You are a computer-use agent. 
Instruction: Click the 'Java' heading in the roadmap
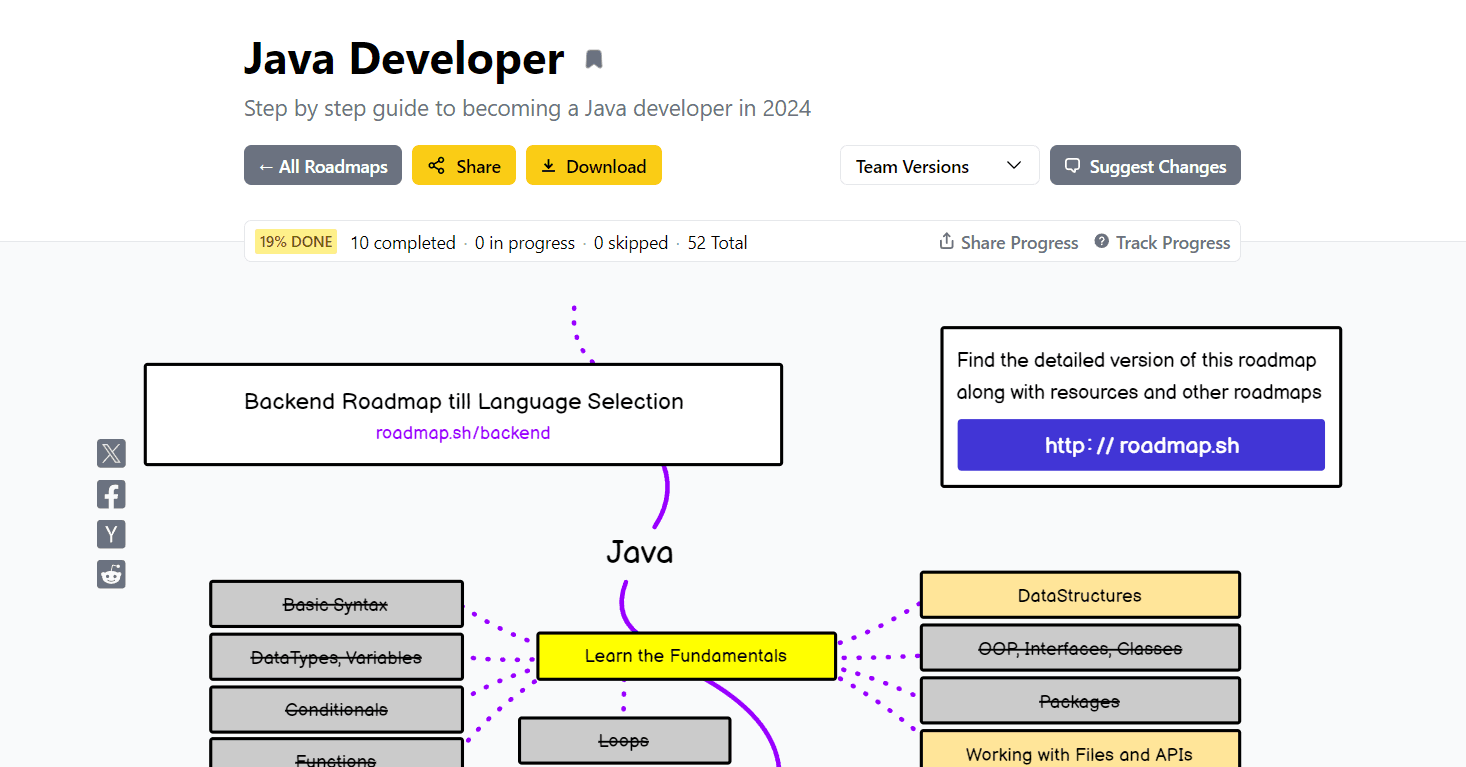pyautogui.click(x=640, y=552)
